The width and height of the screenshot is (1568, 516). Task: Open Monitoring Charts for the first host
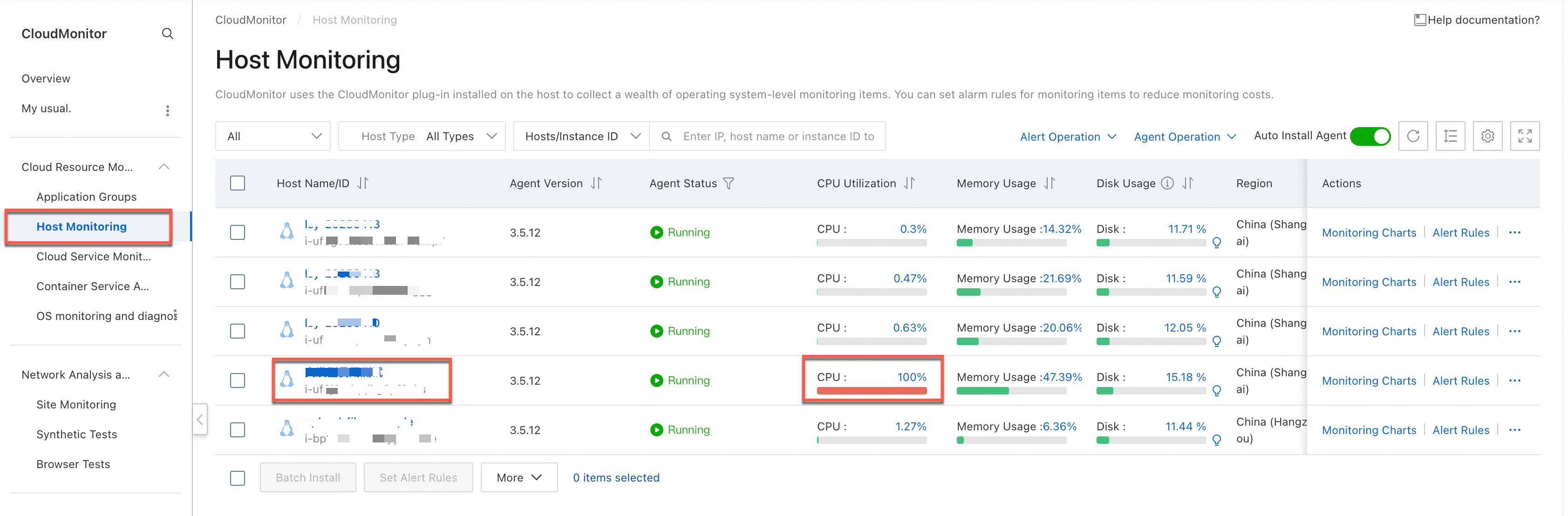pyautogui.click(x=1368, y=232)
